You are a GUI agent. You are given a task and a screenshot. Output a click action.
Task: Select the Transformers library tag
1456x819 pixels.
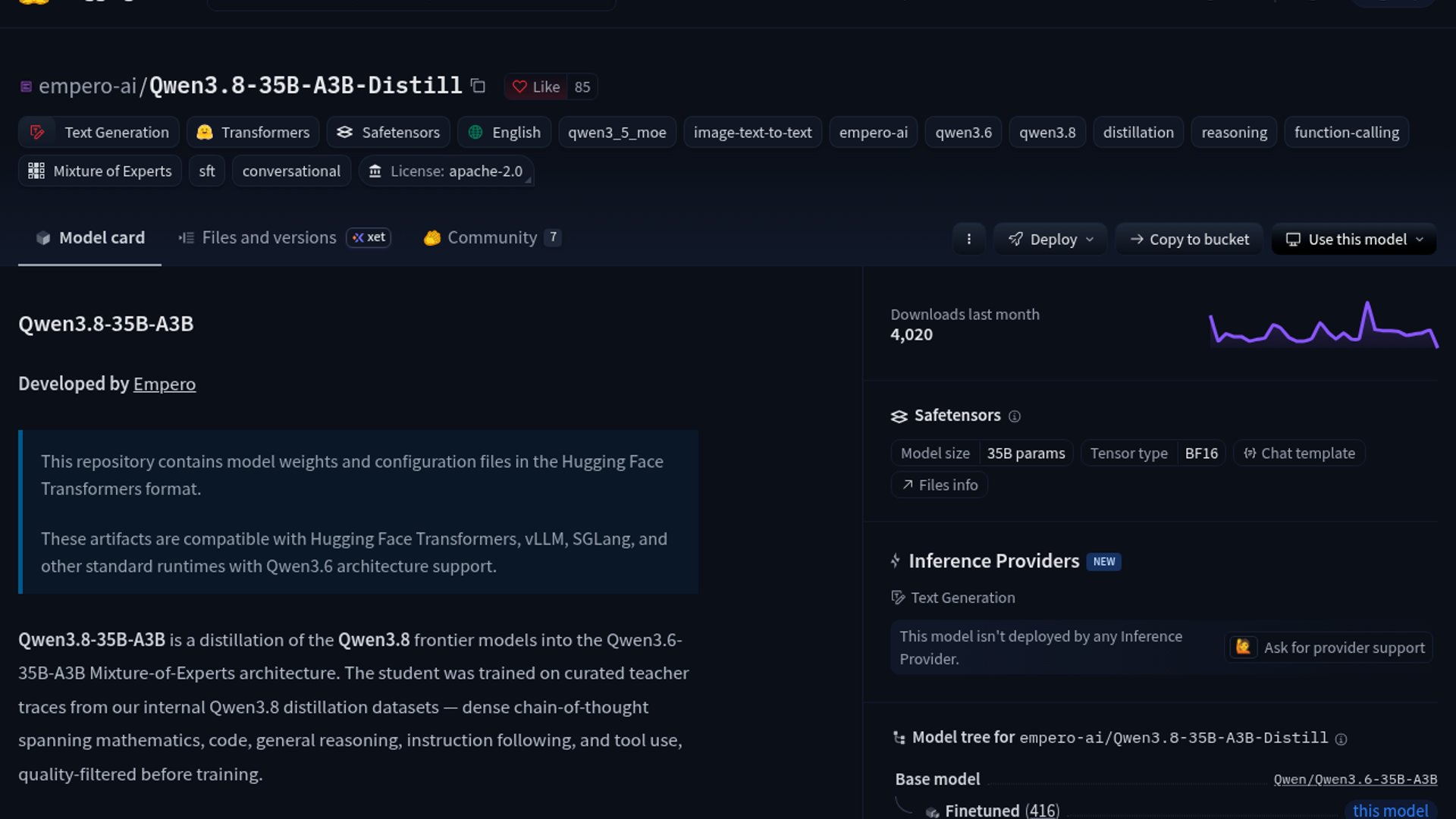tap(253, 132)
